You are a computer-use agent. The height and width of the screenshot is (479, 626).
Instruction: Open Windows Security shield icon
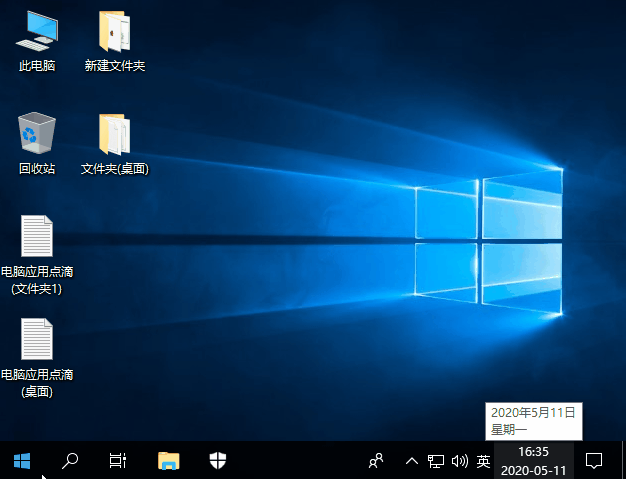[x=218, y=461]
